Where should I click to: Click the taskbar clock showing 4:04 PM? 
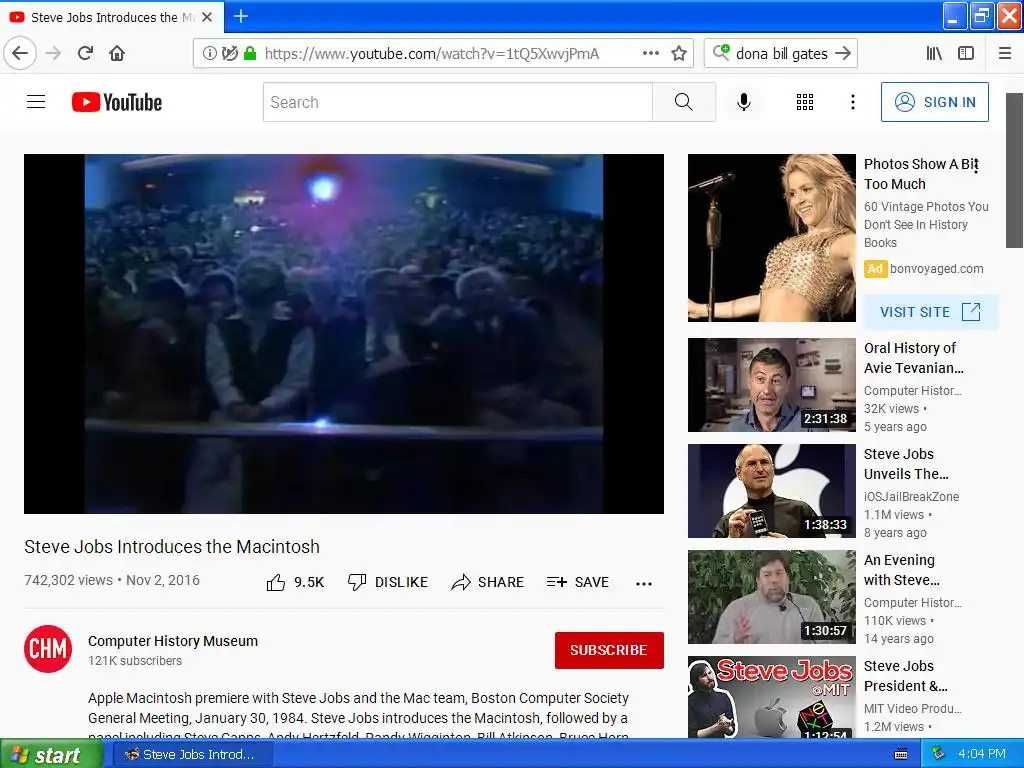(982, 754)
